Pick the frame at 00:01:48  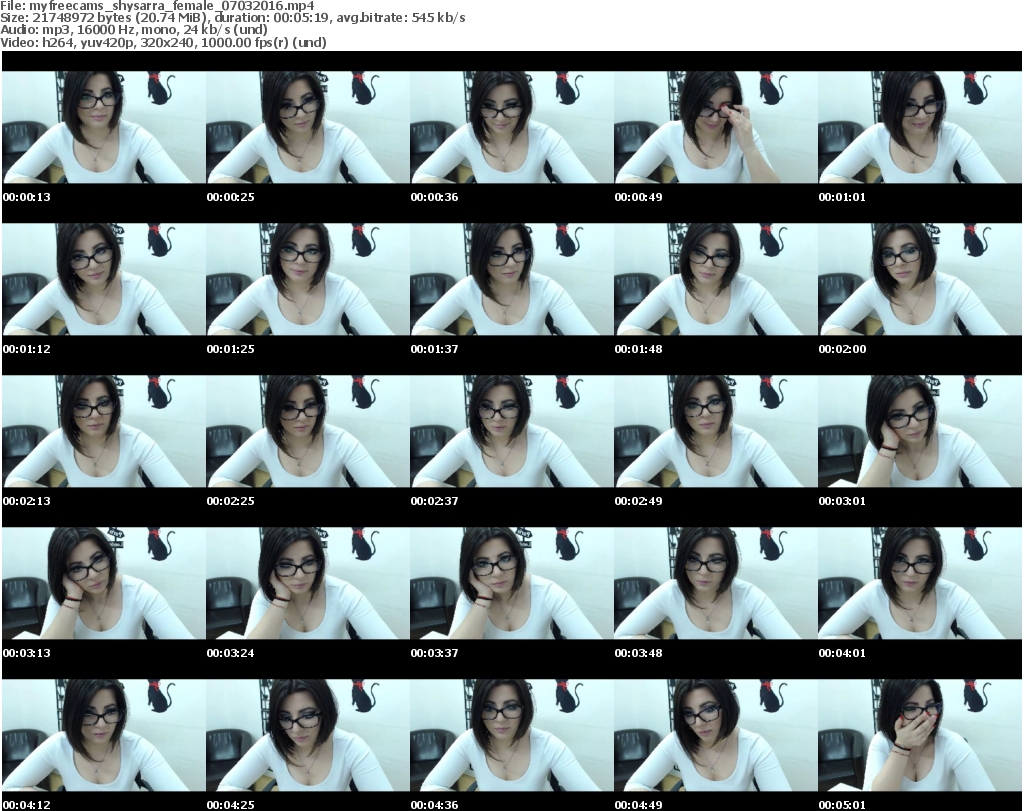715,279
